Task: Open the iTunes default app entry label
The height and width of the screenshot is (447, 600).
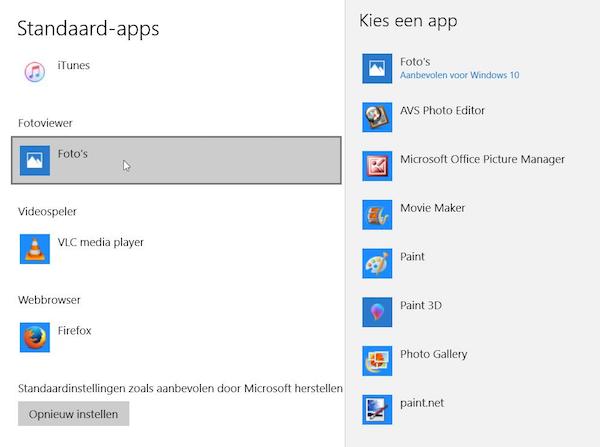Action: pyautogui.click(x=73, y=65)
